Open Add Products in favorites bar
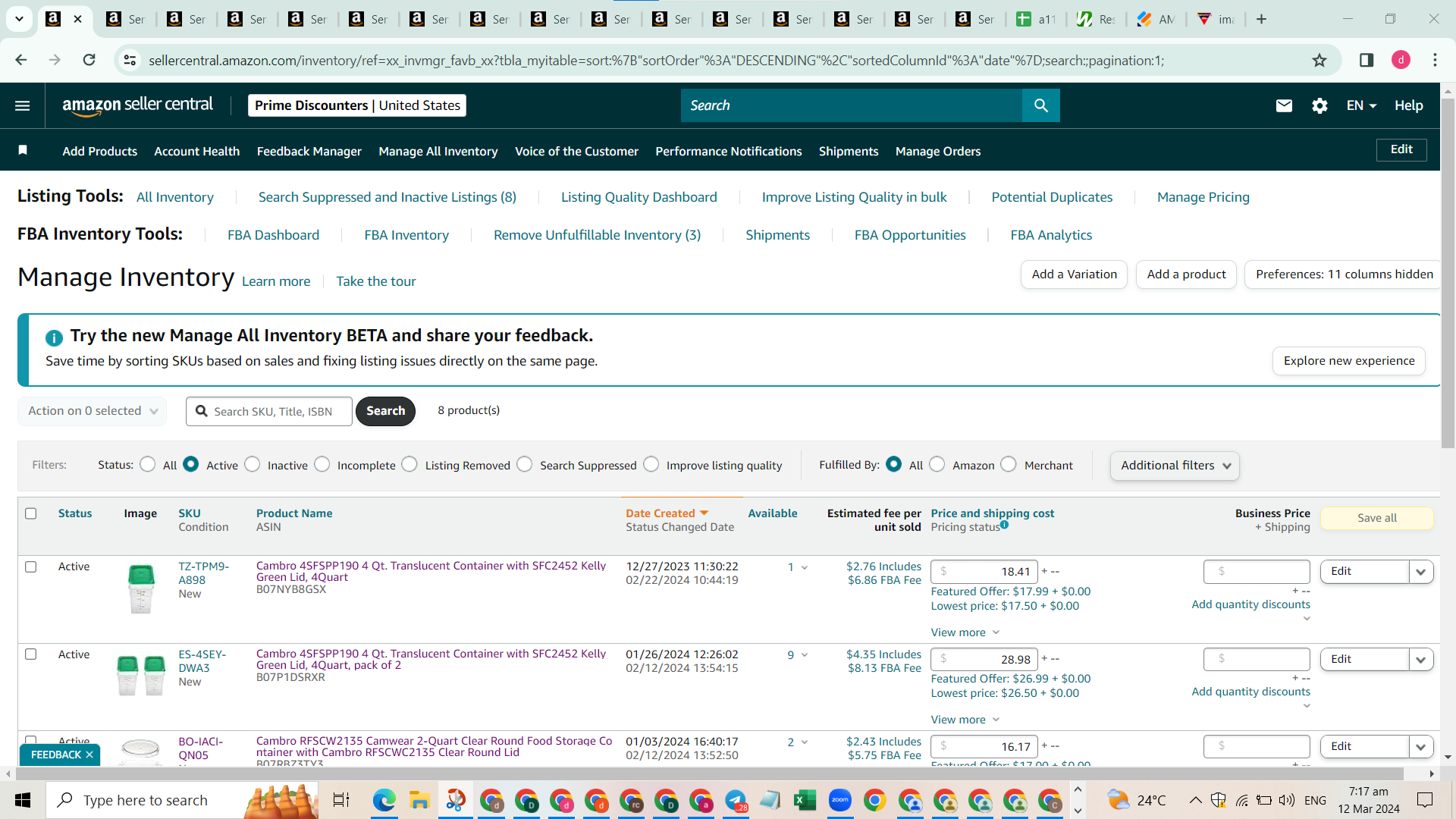 pos(99,151)
